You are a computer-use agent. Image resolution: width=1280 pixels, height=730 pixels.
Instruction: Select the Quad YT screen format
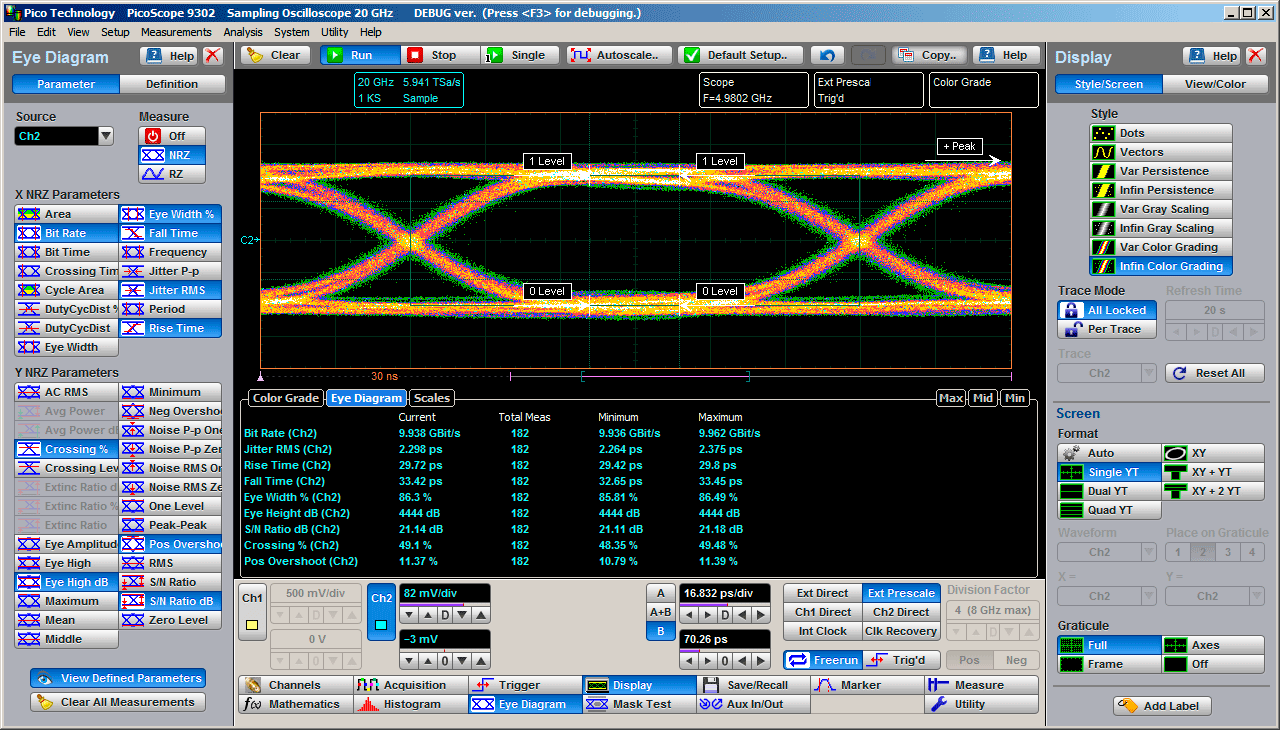pos(1108,510)
